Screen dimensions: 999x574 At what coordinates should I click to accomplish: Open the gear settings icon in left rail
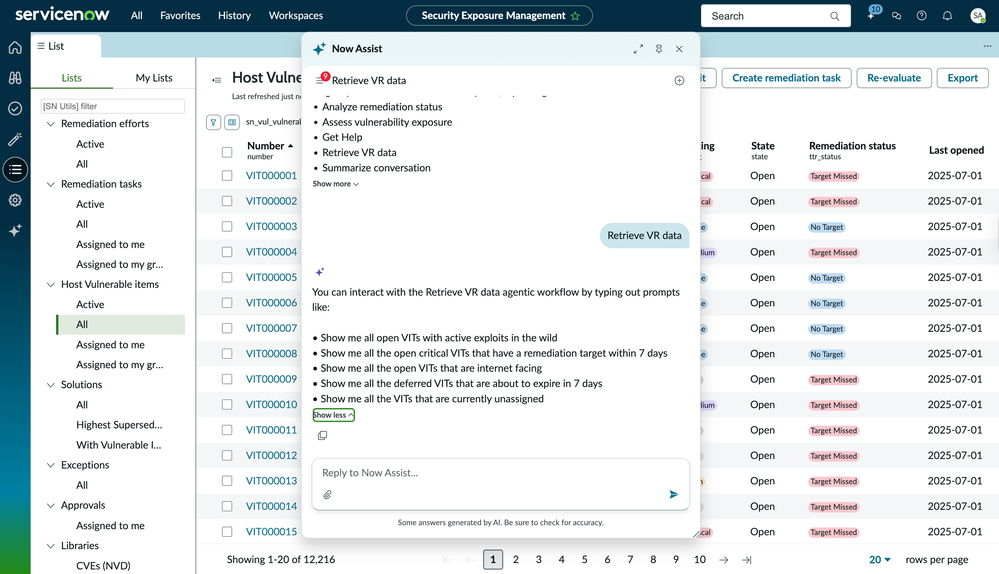coord(15,200)
